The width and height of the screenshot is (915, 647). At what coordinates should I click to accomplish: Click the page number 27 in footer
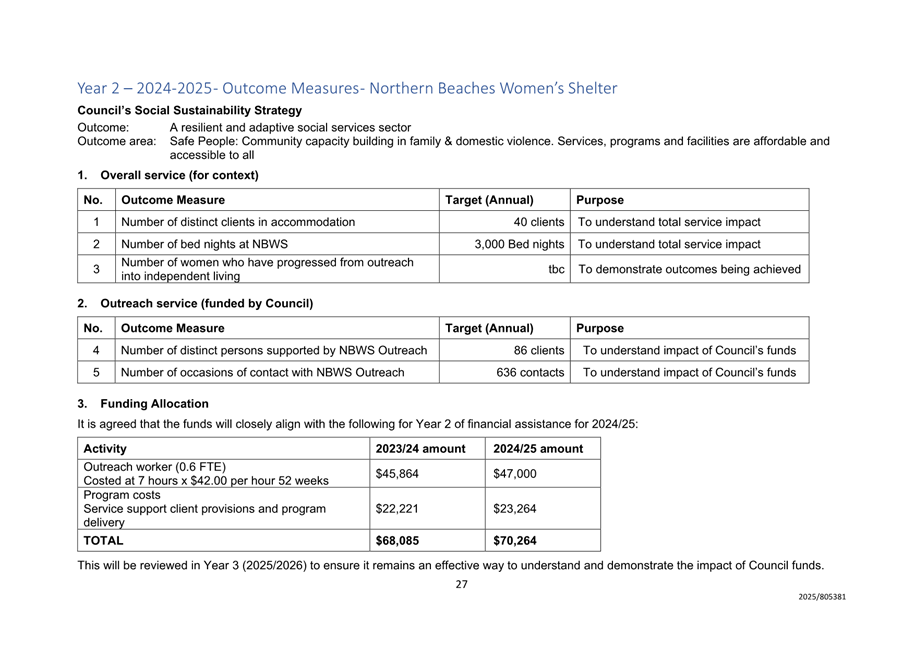coord(461,585)
